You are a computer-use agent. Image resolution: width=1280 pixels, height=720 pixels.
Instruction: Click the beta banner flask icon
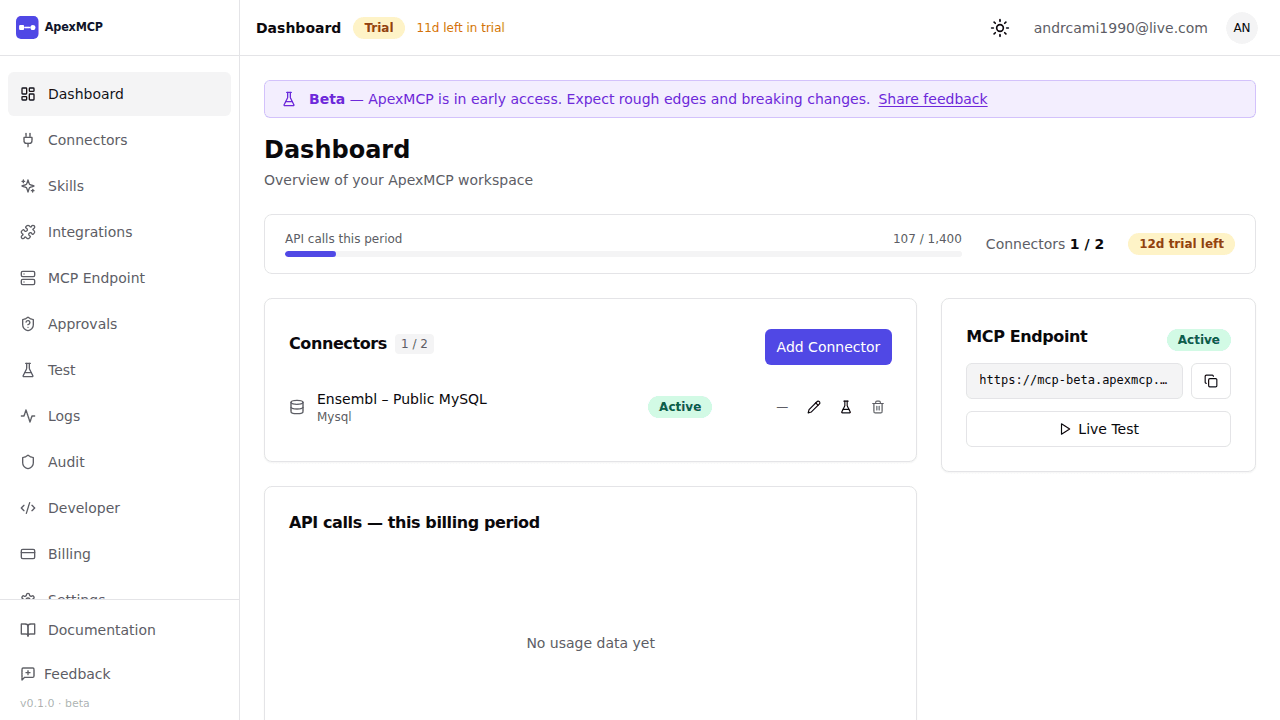pos(289,99)
